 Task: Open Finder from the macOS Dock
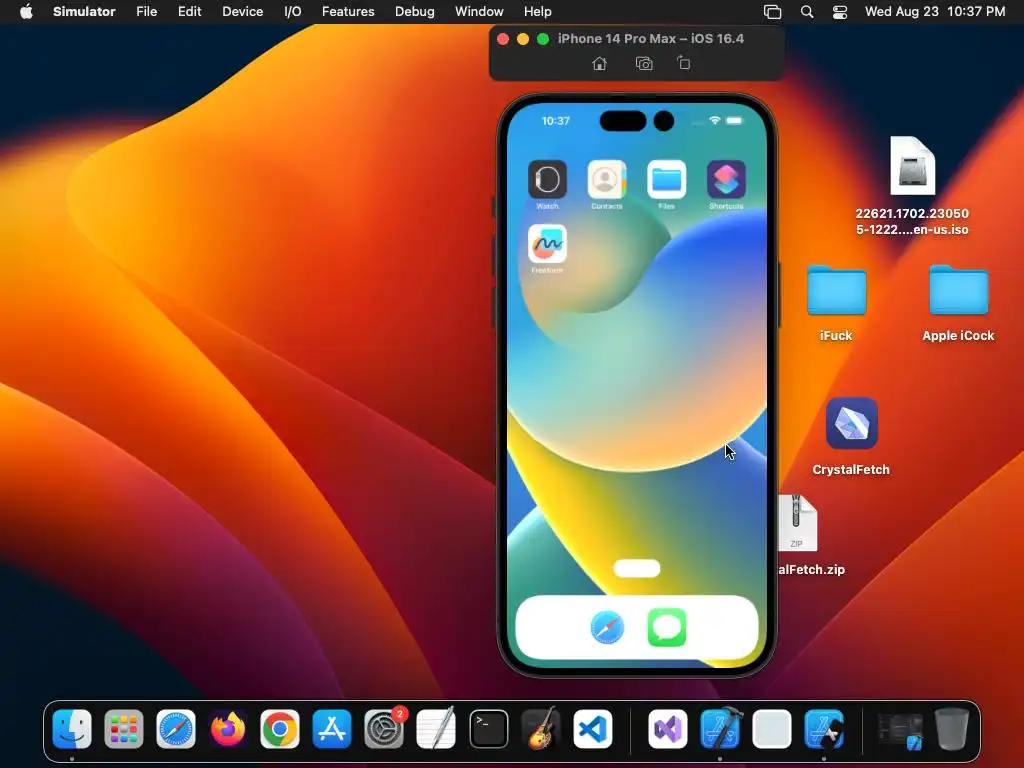72,729
